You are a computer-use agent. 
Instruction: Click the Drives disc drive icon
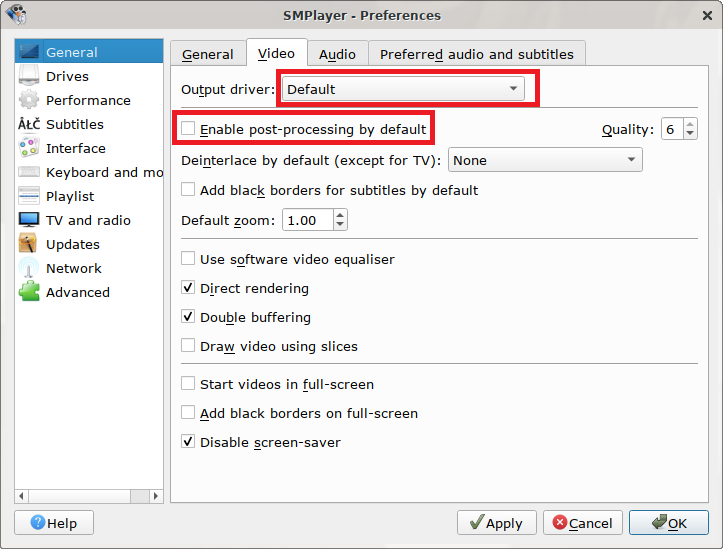[x=29, y=76]
